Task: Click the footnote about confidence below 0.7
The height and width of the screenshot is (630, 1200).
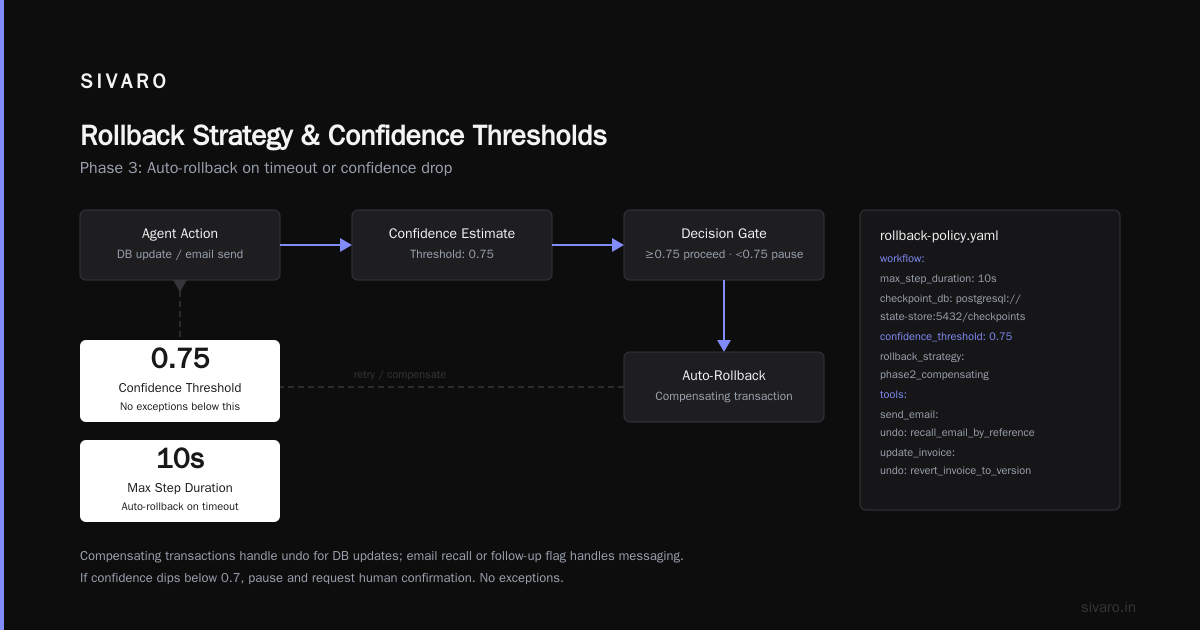Action: click(322, 578)
